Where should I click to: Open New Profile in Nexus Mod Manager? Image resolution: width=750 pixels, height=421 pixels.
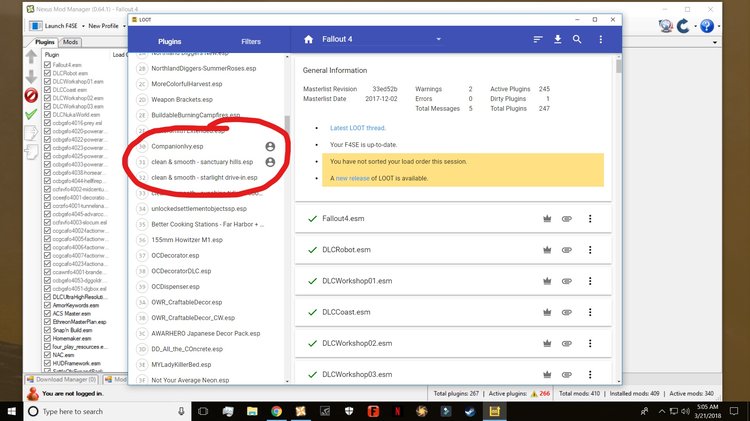coord(103,26)
